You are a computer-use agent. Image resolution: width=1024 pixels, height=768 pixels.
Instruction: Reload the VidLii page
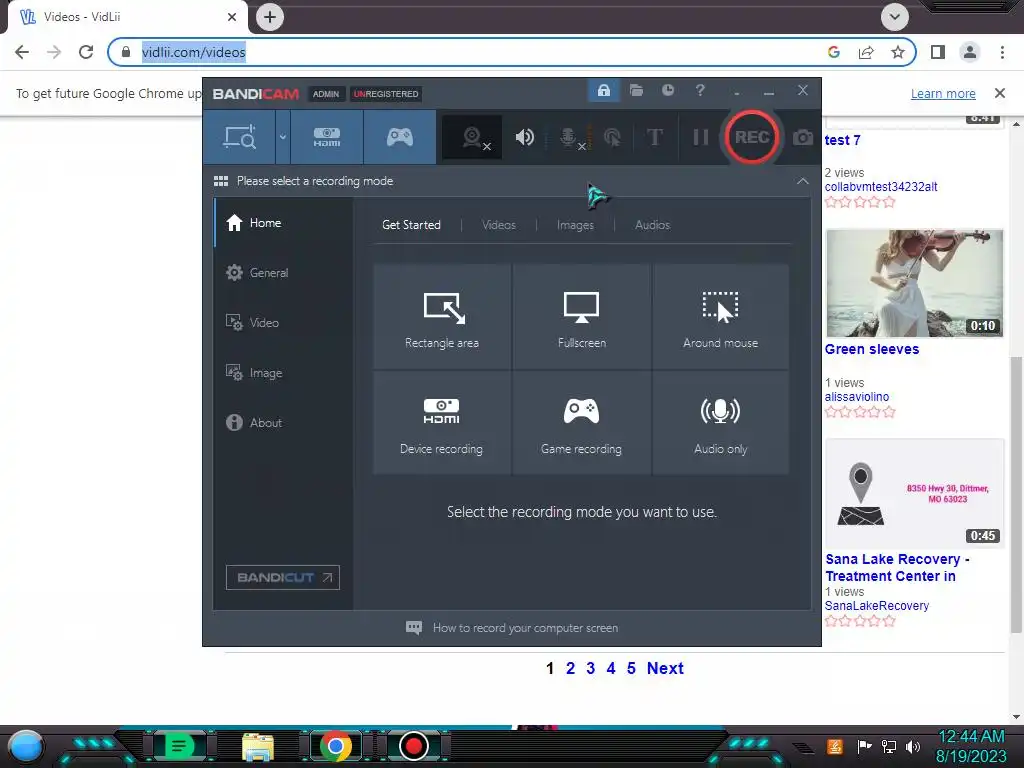coord(86,52)
